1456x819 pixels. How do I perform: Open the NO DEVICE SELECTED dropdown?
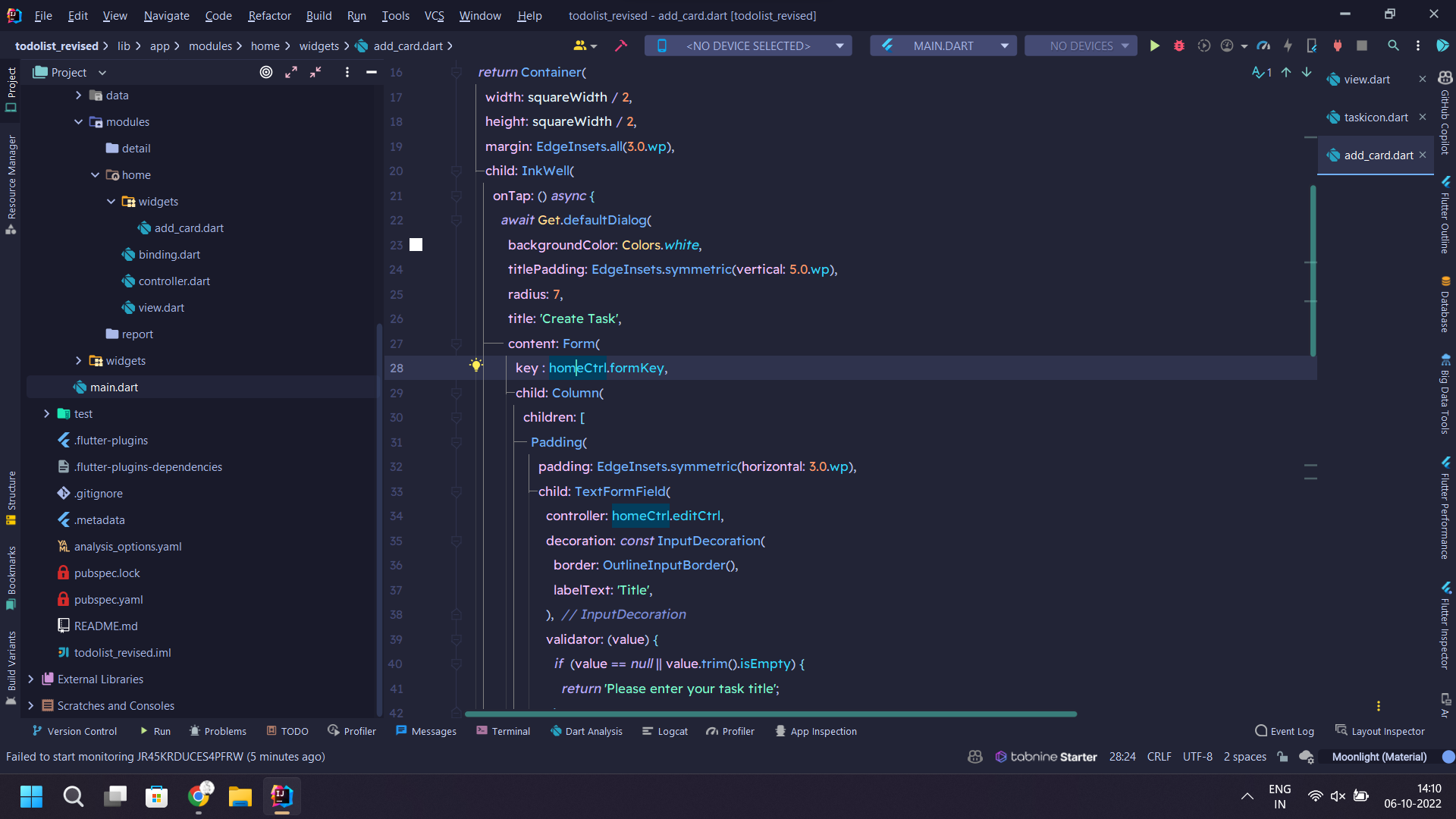748,46
